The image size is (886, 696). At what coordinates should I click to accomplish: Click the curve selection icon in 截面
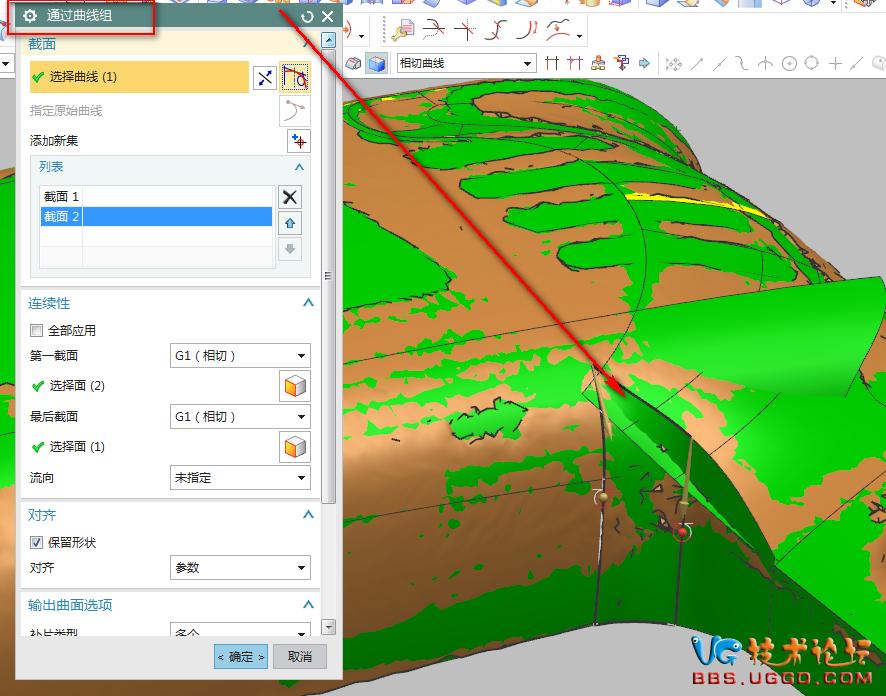pos(295,77)
